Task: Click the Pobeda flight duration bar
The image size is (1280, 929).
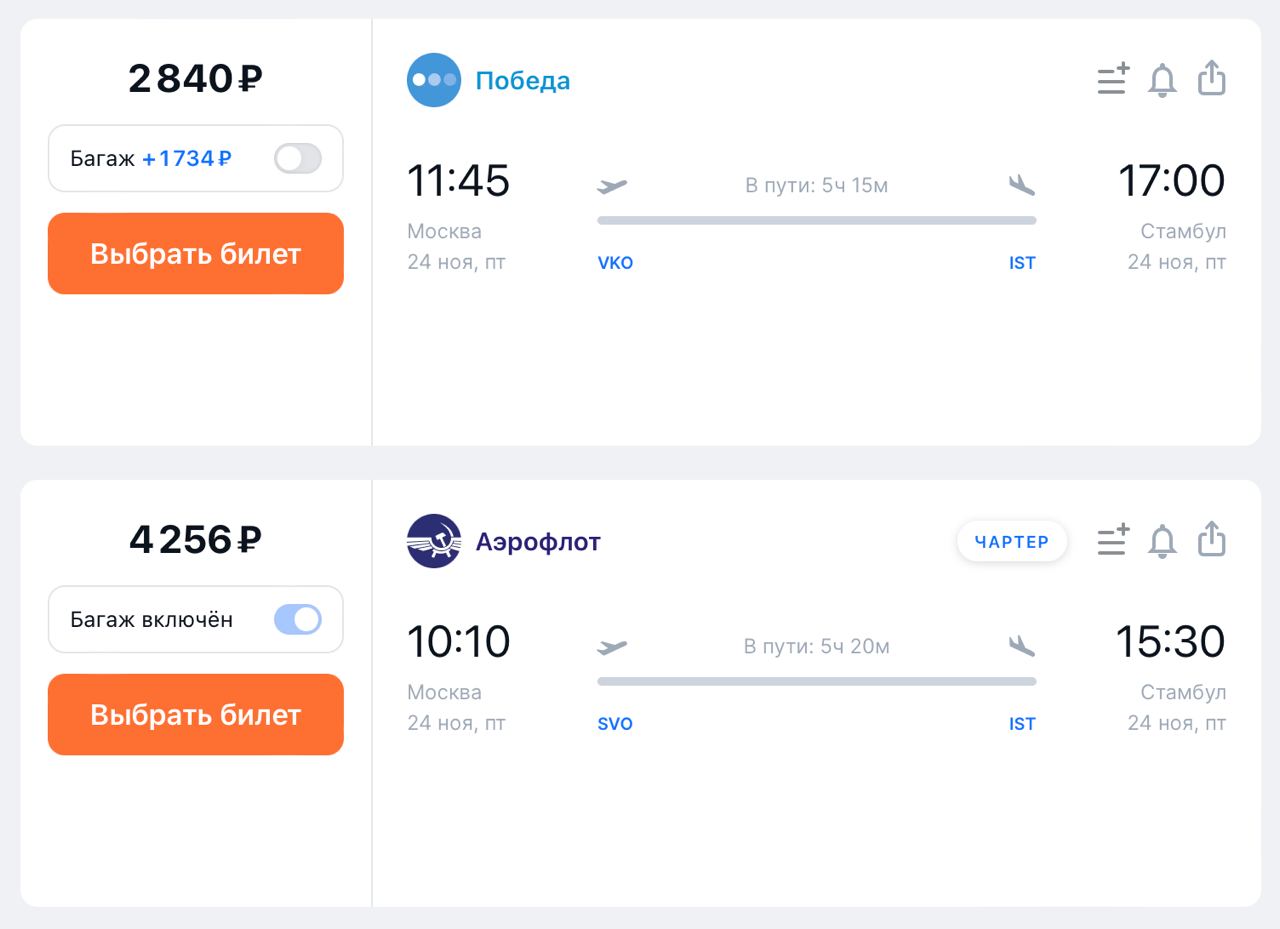Action: (816, 220)
